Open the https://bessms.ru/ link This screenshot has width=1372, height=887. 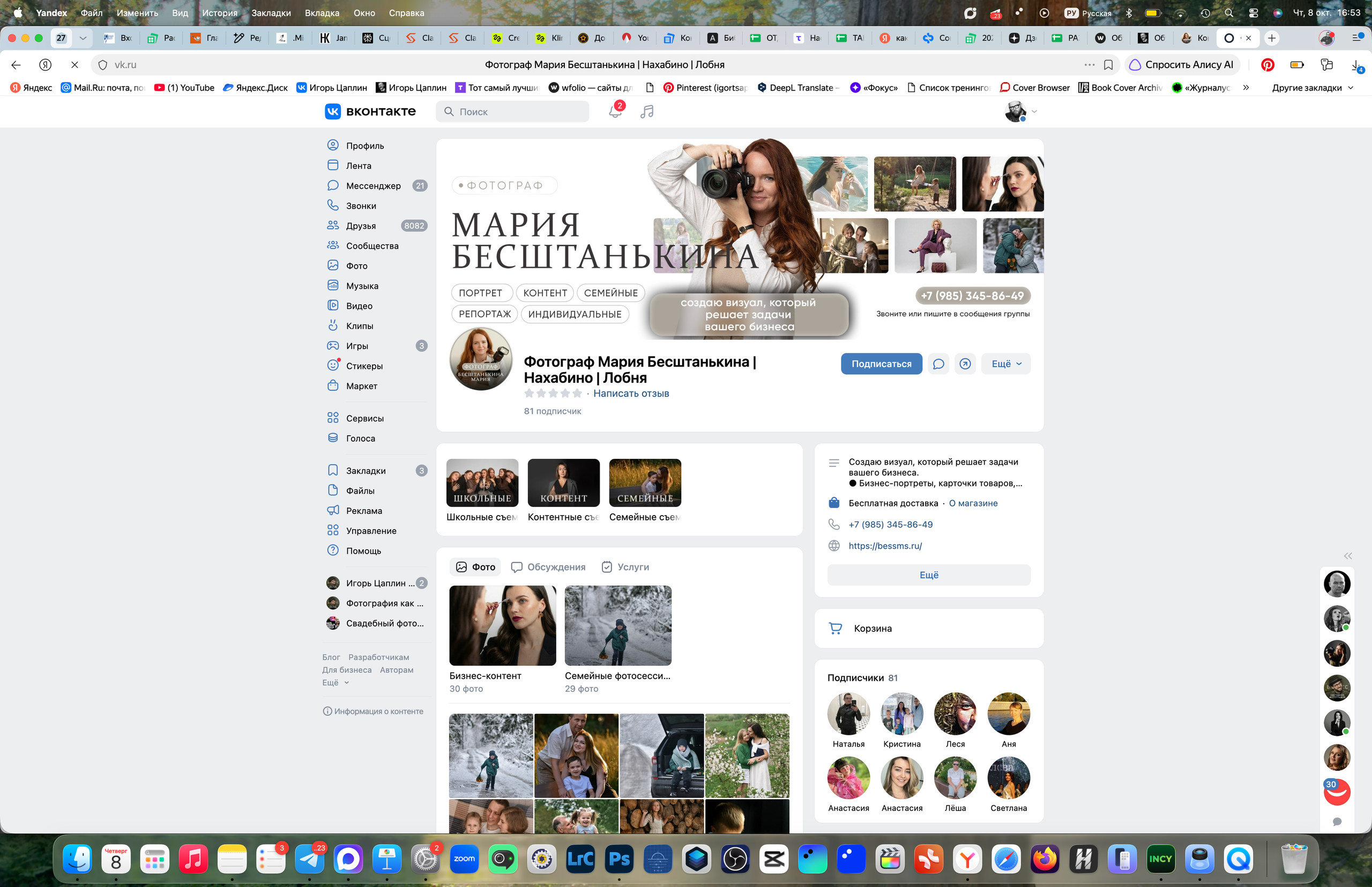pos(885,546)
